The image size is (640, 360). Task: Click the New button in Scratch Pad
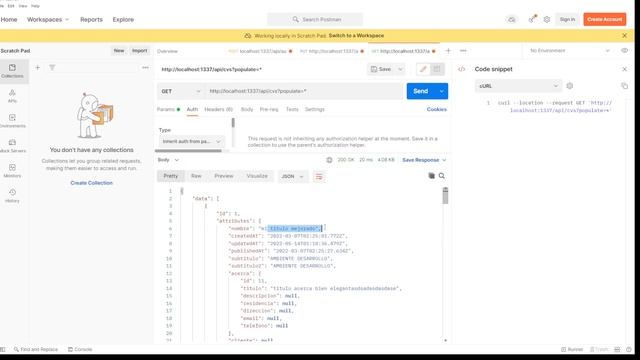point(119,51)
